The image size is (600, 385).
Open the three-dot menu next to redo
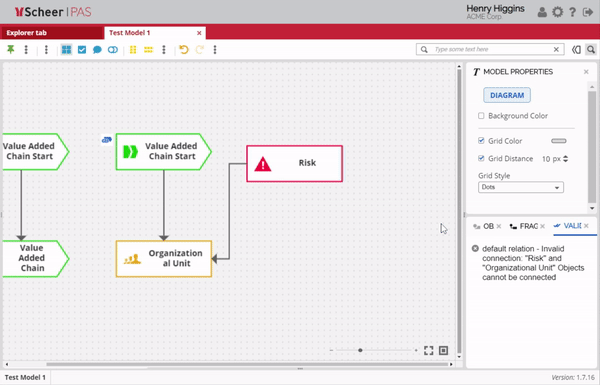215,49
